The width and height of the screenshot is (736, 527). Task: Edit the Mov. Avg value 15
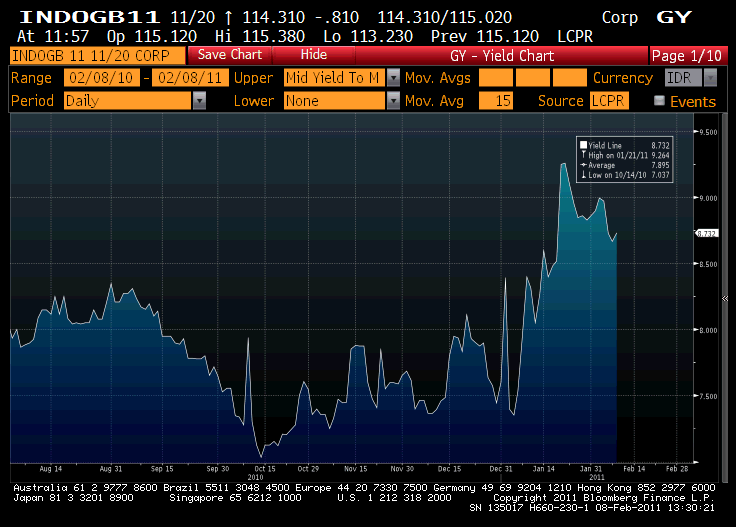tap(496, 100)
